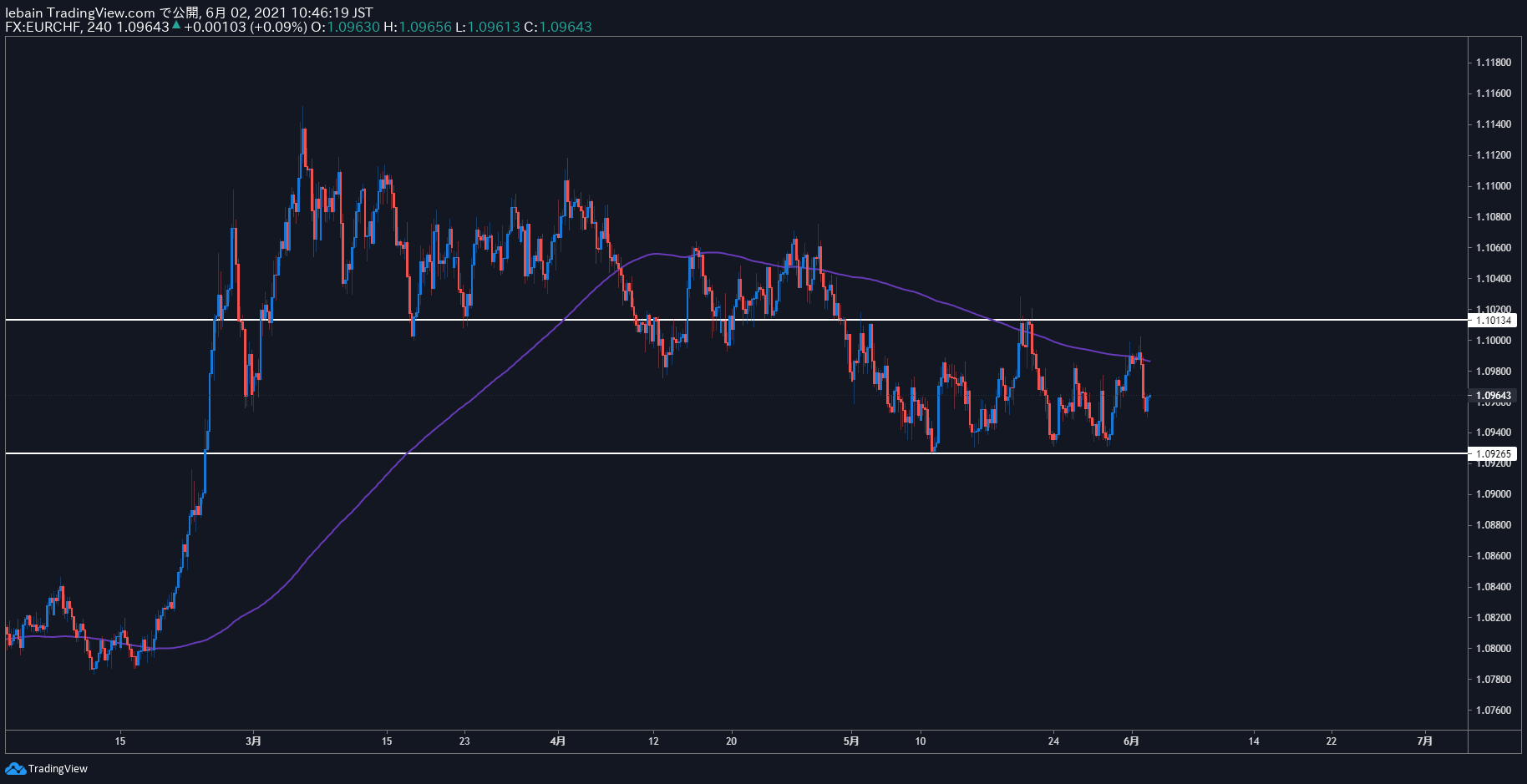Click the 1.07600 price axis label
Image resolution: width=1527 pixels, height=784 pixels.
pos(1494,711)
